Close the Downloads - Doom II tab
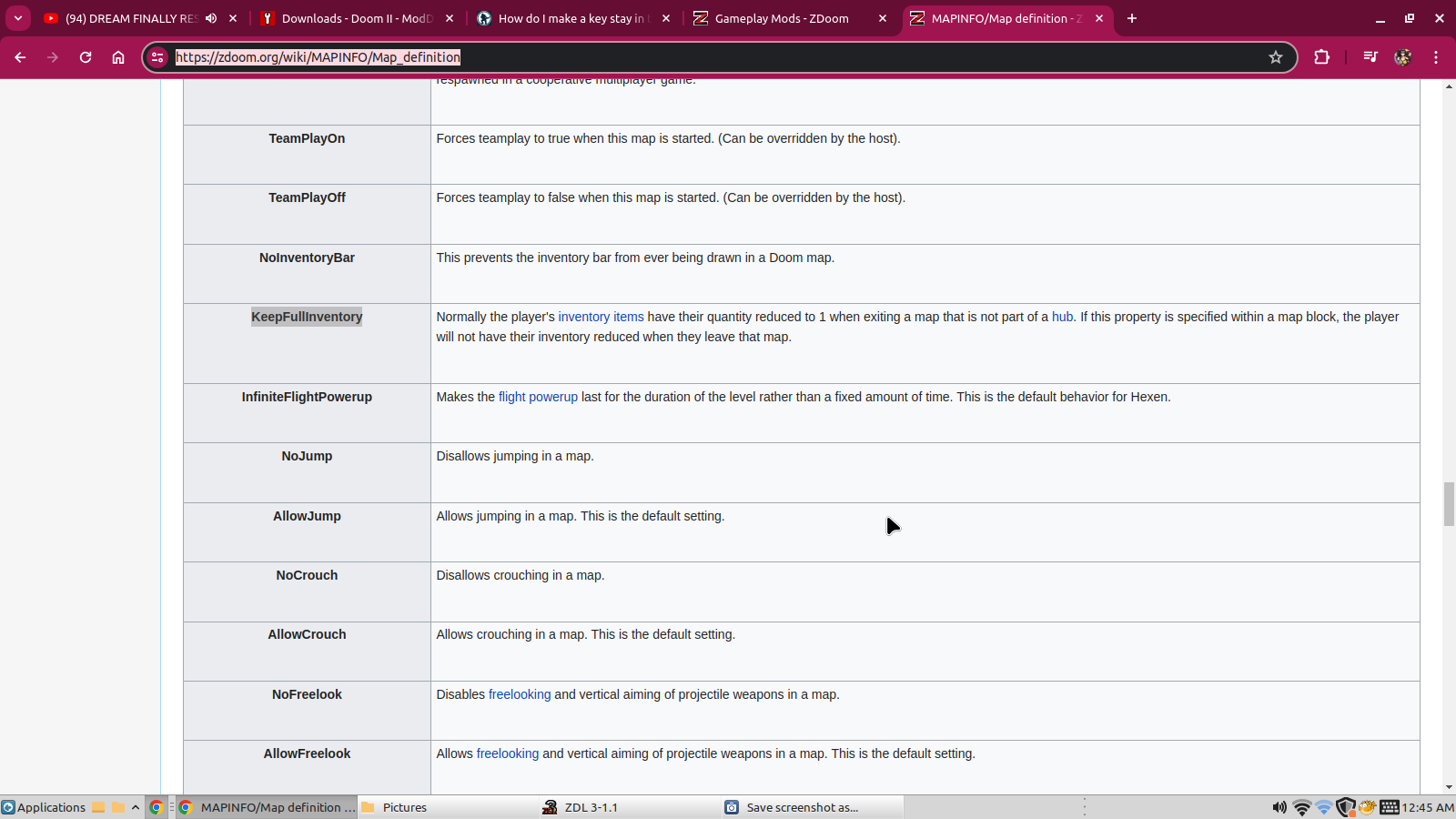Viewport: 1456px width, 819px height. 450,18
